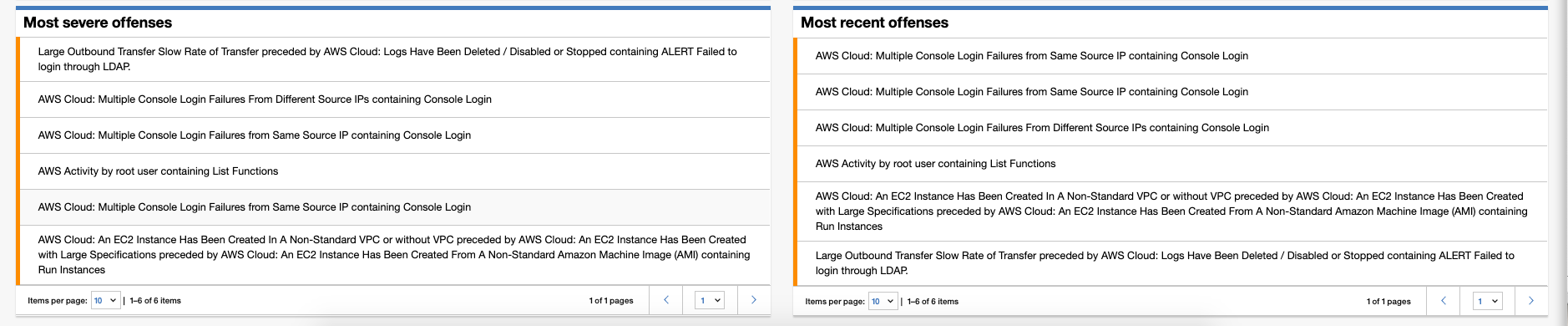Viewport: 1568px width, 326px height.
Task: Click the Most severe offenses heading
Action: tap(98, 23)
